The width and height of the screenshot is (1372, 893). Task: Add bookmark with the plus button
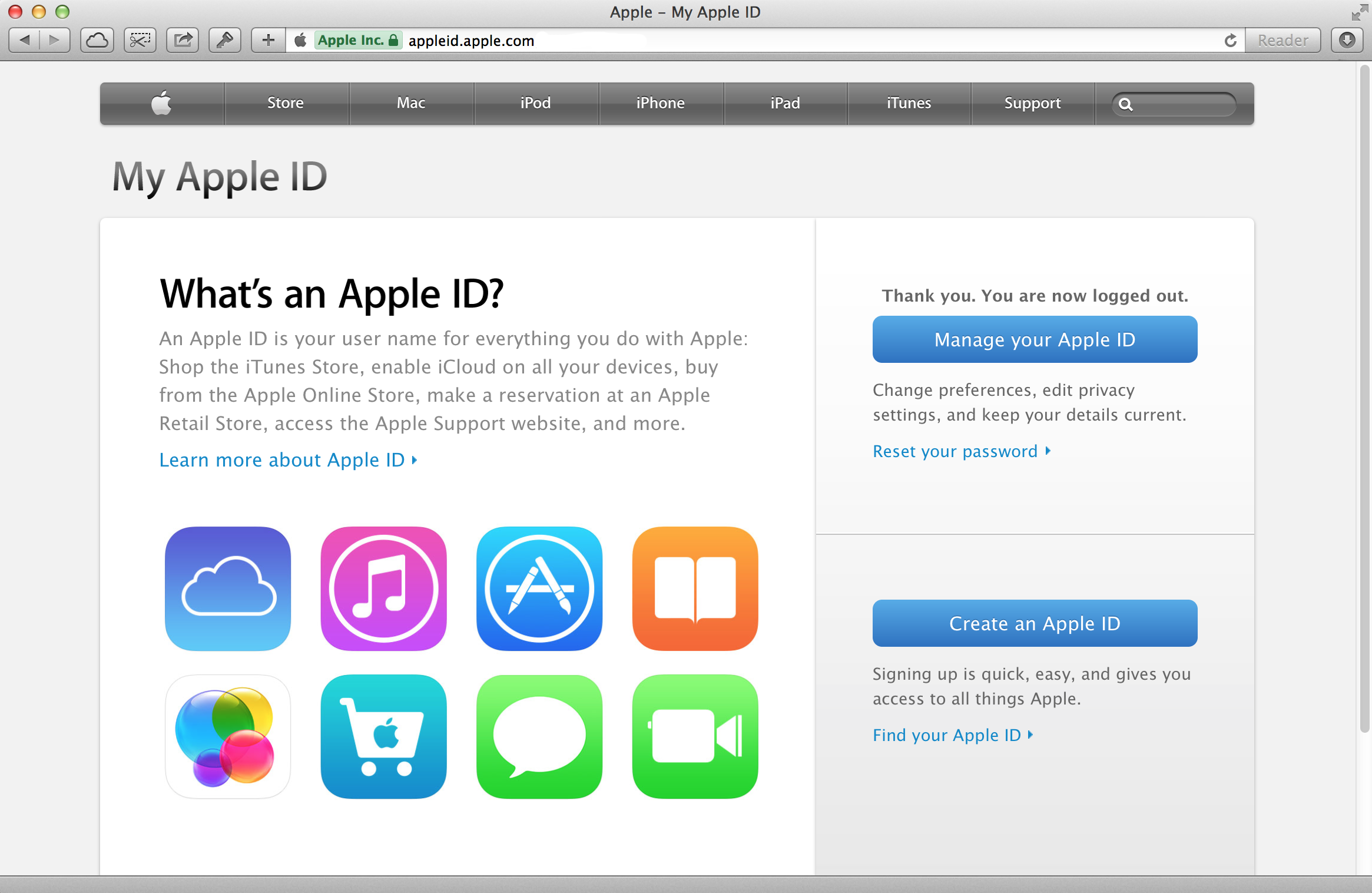point(269,40)
